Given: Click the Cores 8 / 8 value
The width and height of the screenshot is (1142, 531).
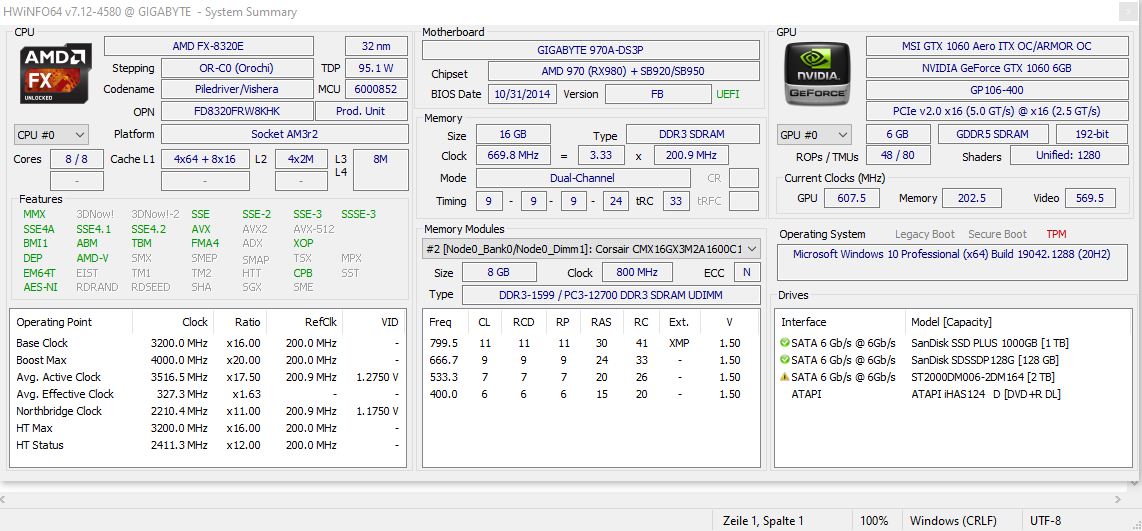Looking at the screenshot, I should pyautogui.click(x=78, y=159).
